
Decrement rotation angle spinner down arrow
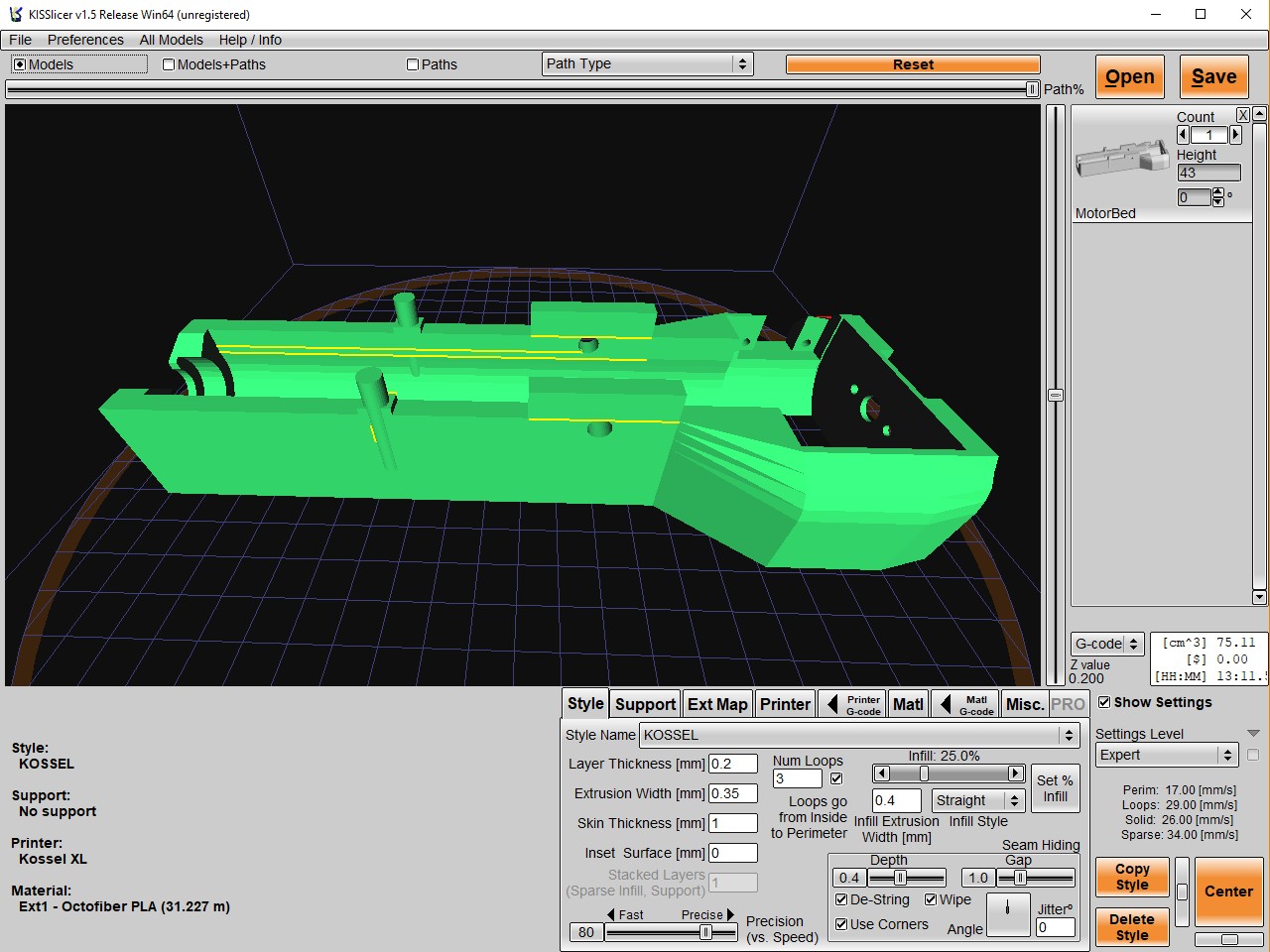[1218, 202]
